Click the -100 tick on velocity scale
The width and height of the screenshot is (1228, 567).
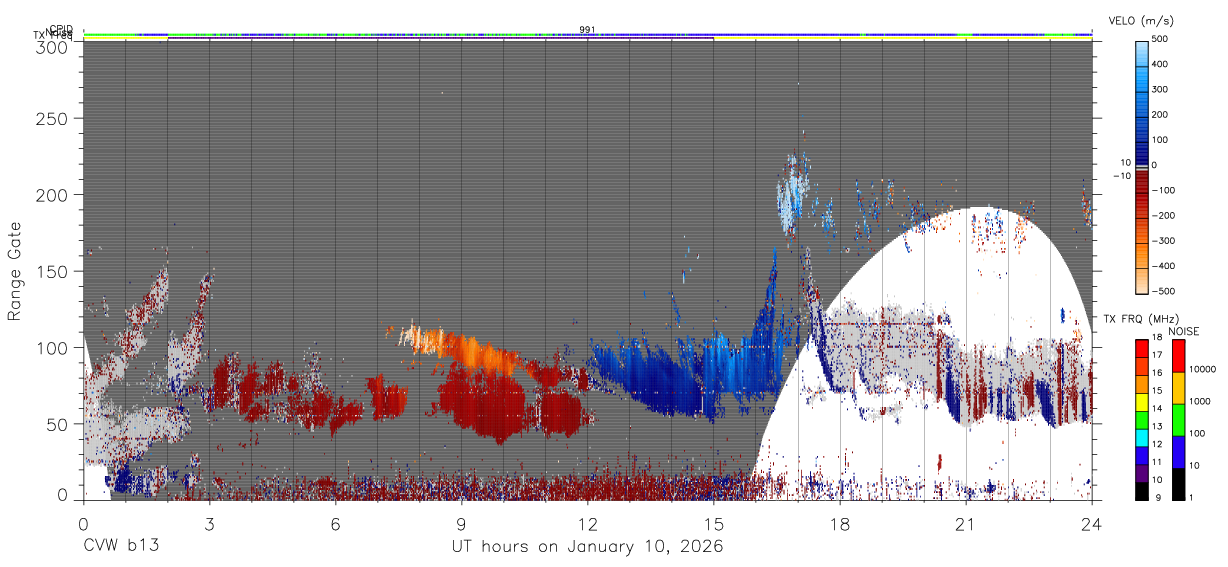(x=1164, y=190)
